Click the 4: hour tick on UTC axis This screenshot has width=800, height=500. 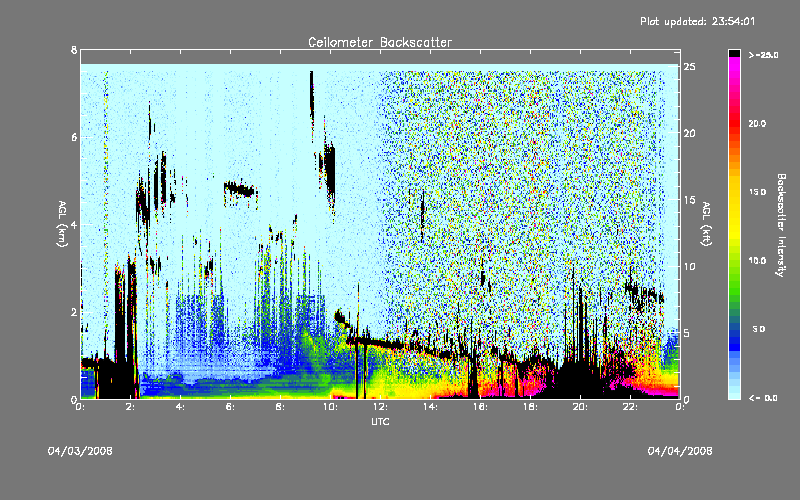[x=180, y=407]
